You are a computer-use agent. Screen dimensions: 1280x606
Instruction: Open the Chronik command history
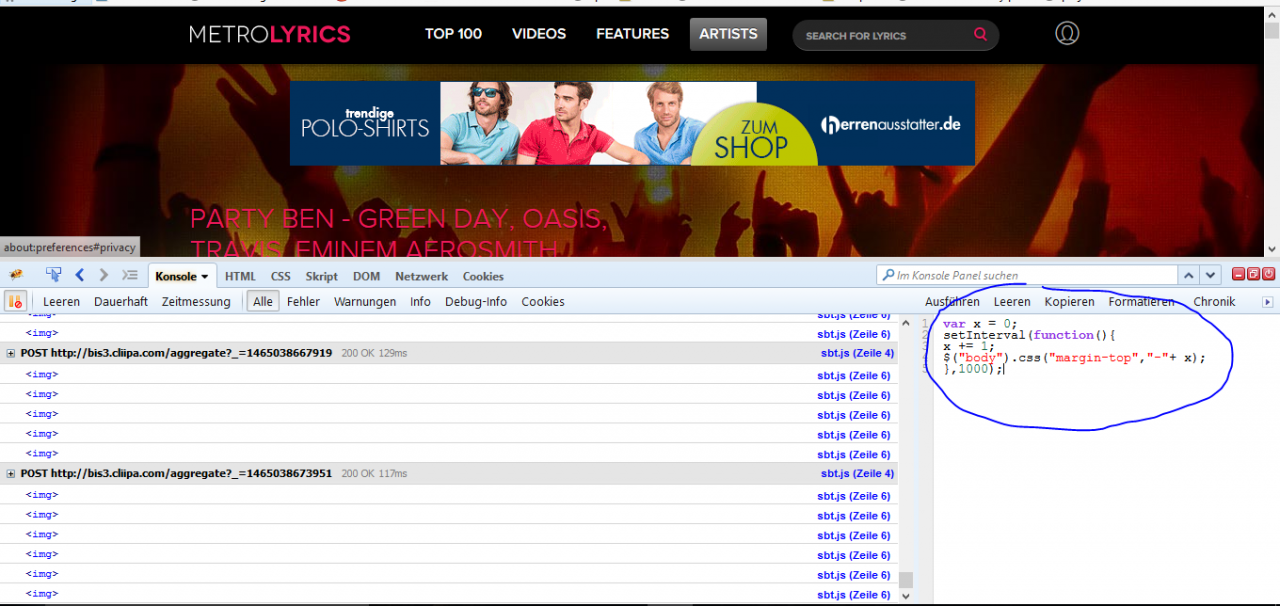point(1214,301)
